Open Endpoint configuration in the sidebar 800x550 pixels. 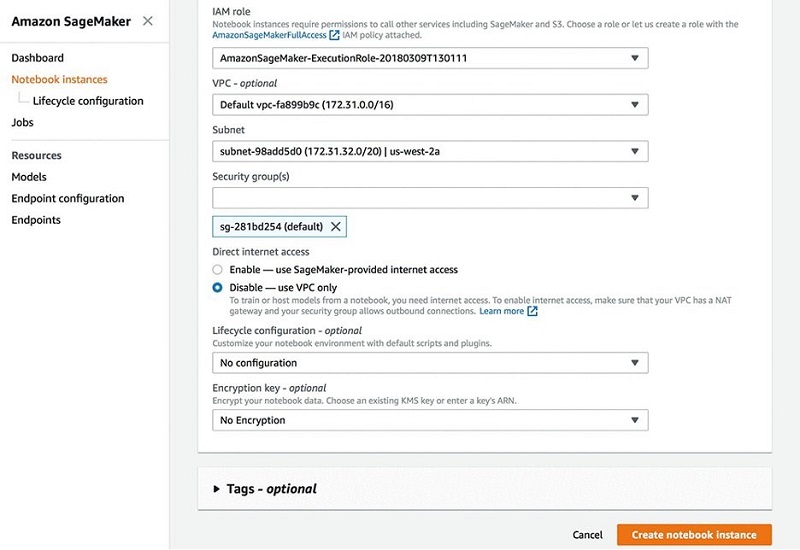point(68,198)
